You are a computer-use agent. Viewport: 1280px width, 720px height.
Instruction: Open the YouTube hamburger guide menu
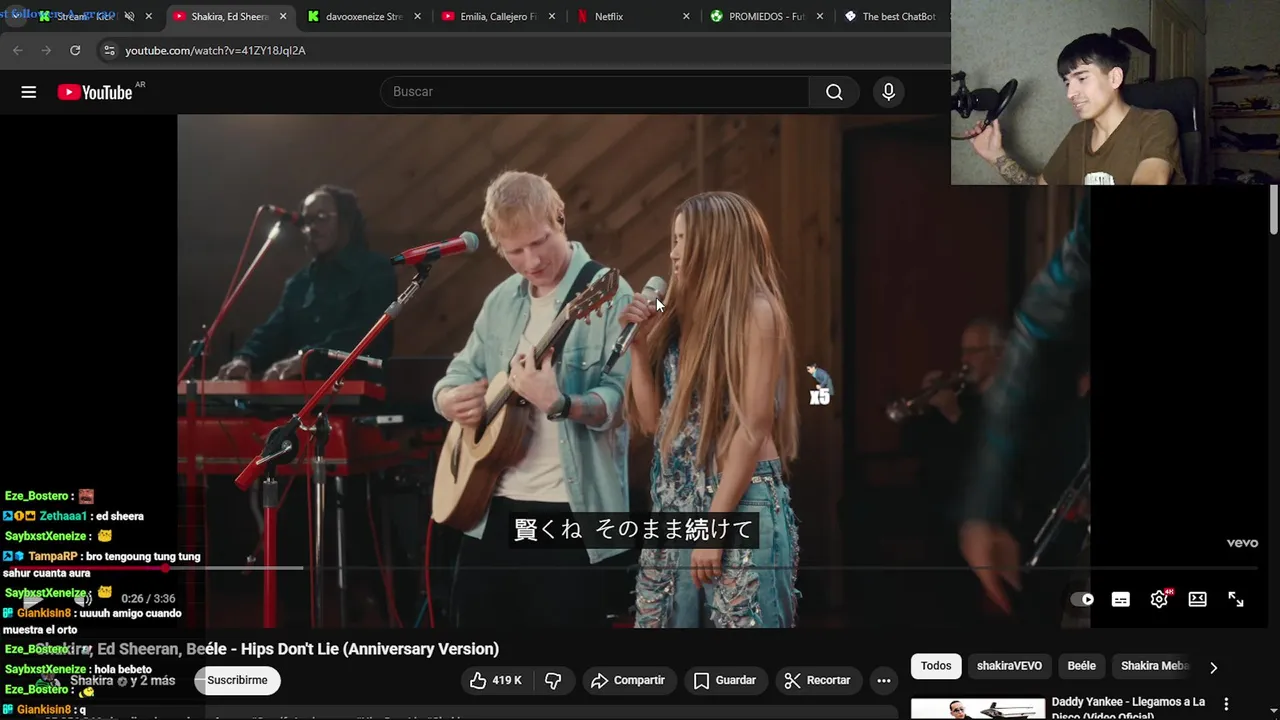[28, 92]
